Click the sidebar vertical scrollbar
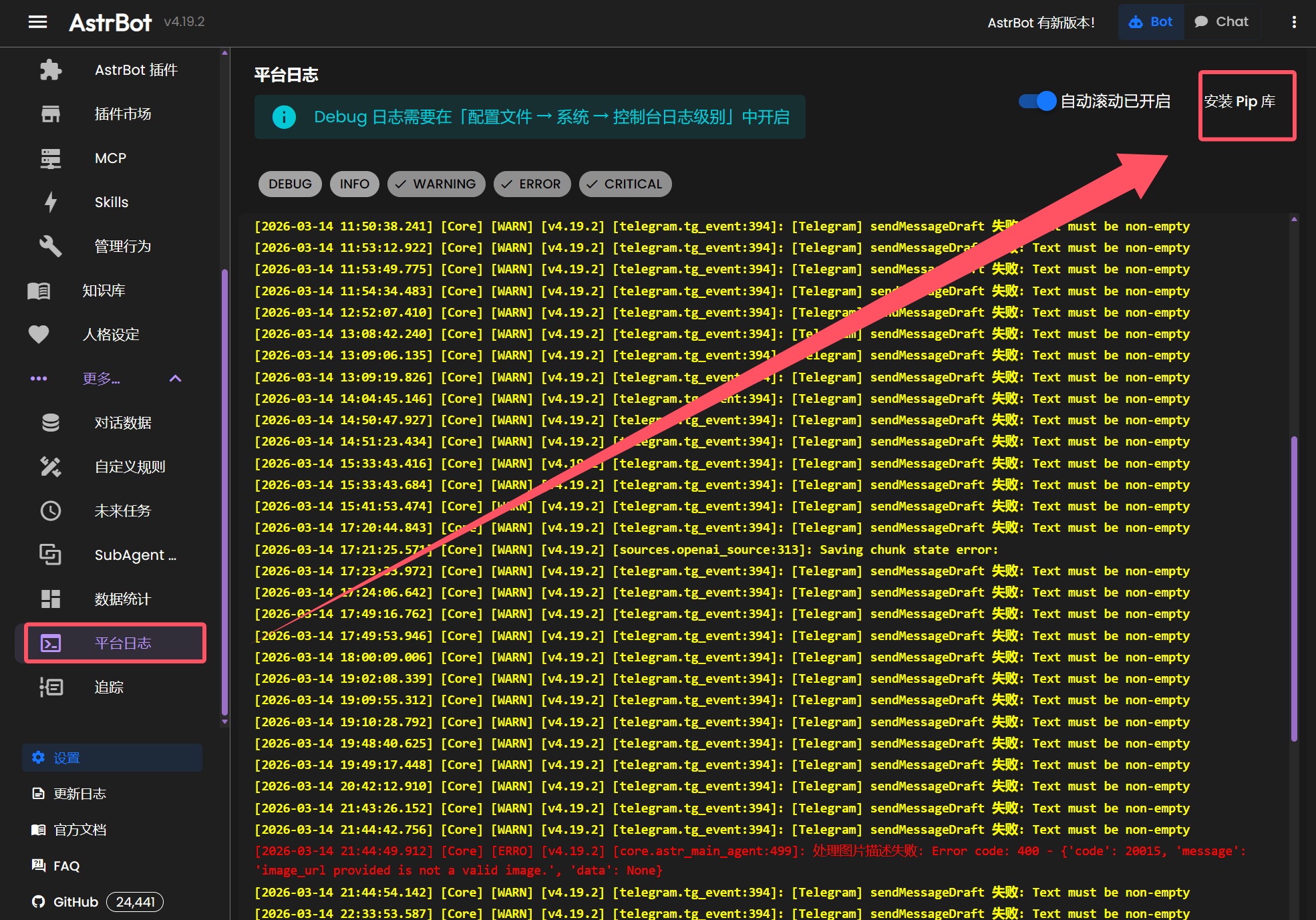 (224, 491)
